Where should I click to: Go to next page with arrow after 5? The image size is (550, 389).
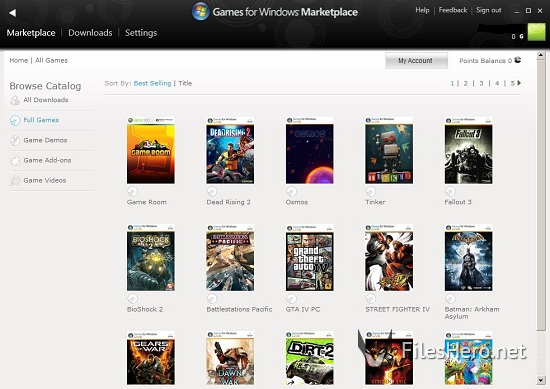(x=519, y=83)
